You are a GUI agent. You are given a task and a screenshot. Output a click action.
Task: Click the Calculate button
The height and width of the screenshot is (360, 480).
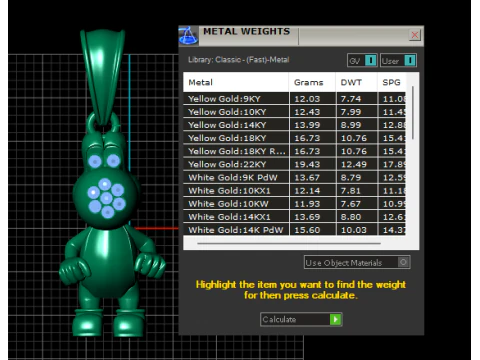(x=301, y=319)
